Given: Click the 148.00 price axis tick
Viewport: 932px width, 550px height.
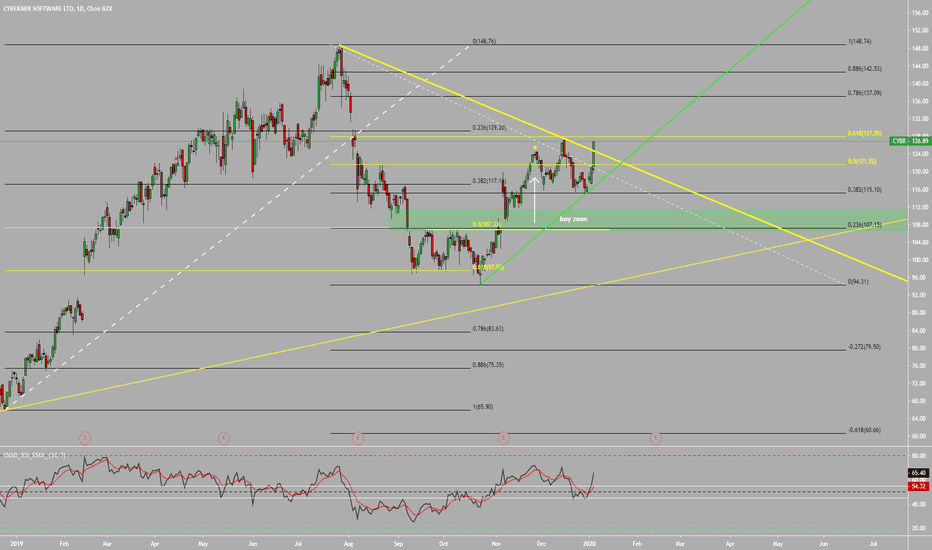Looking at the screenshot, I should (x=919, y=49).
